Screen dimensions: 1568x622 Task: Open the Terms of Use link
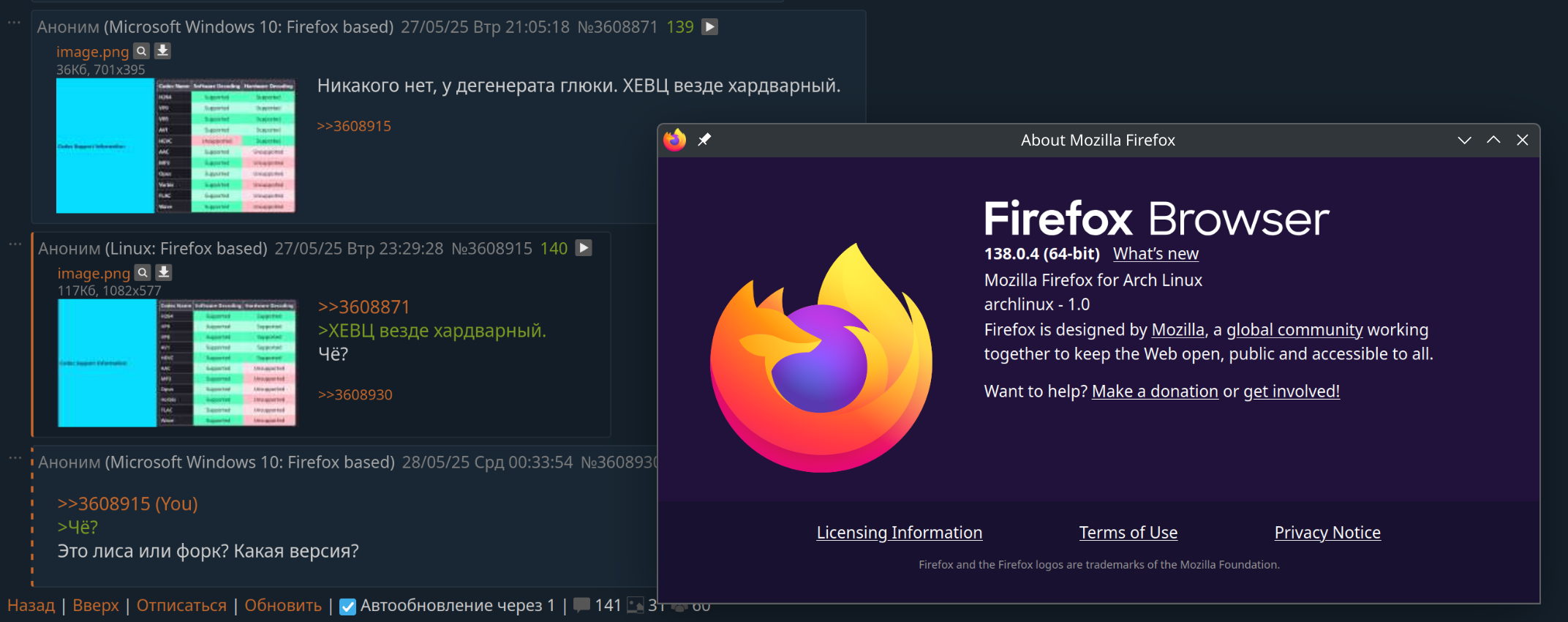click(x=1128, y=533)
